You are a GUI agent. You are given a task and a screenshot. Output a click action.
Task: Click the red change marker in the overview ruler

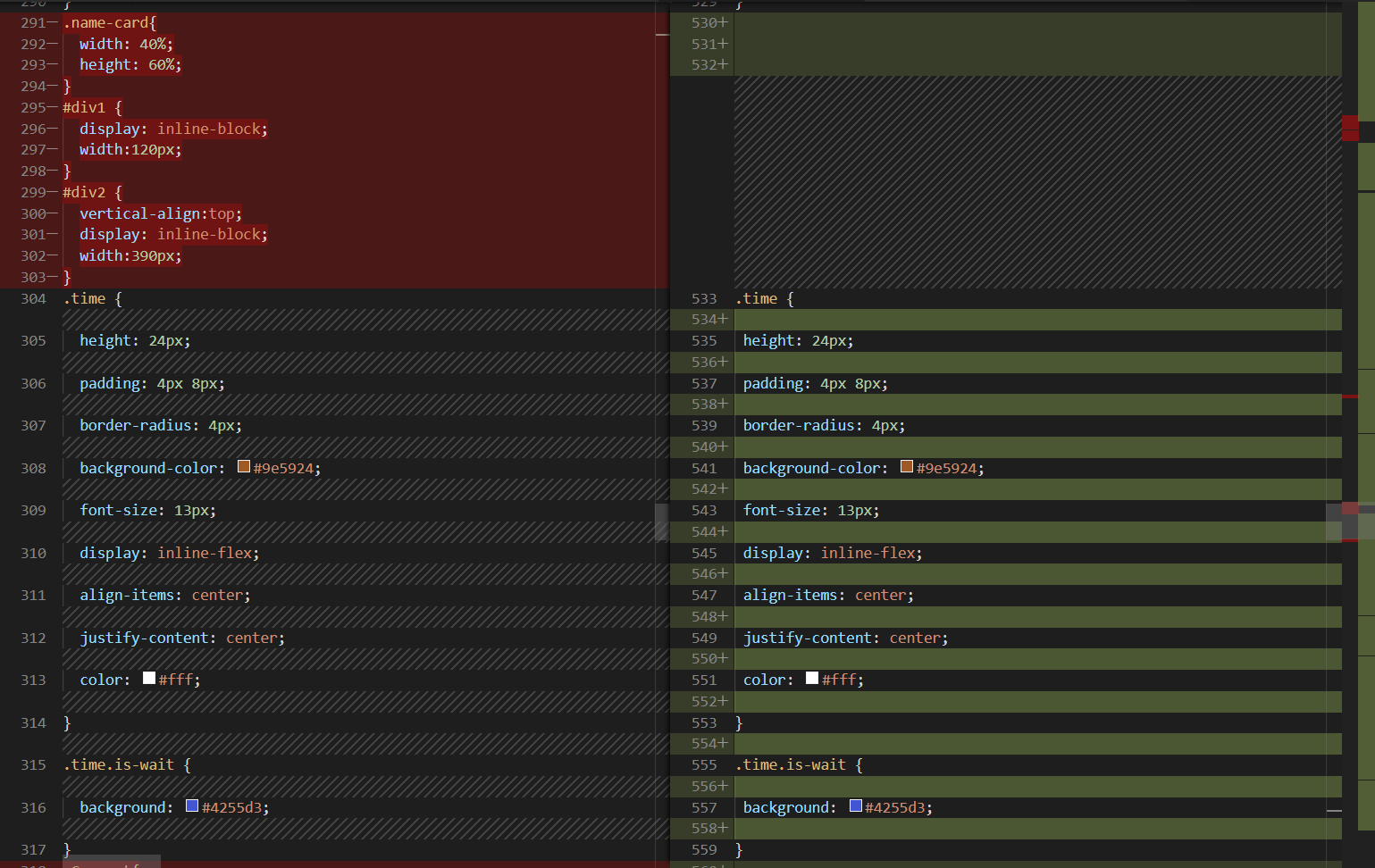point(1351,128)
